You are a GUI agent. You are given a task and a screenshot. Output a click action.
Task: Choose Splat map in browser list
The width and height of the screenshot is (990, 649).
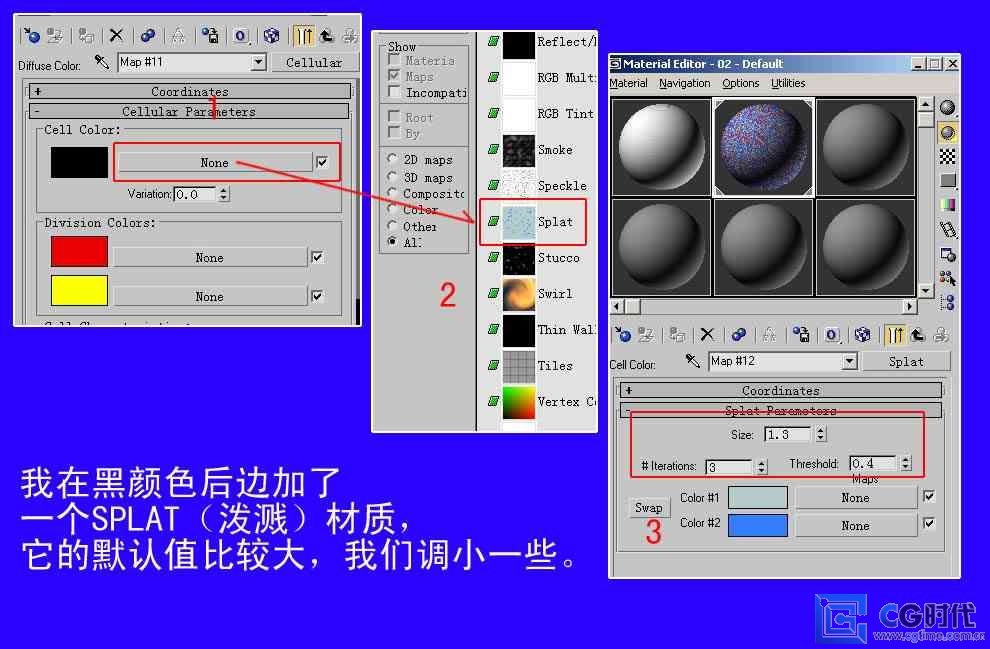pyautogui.click(x=533, y=222)
